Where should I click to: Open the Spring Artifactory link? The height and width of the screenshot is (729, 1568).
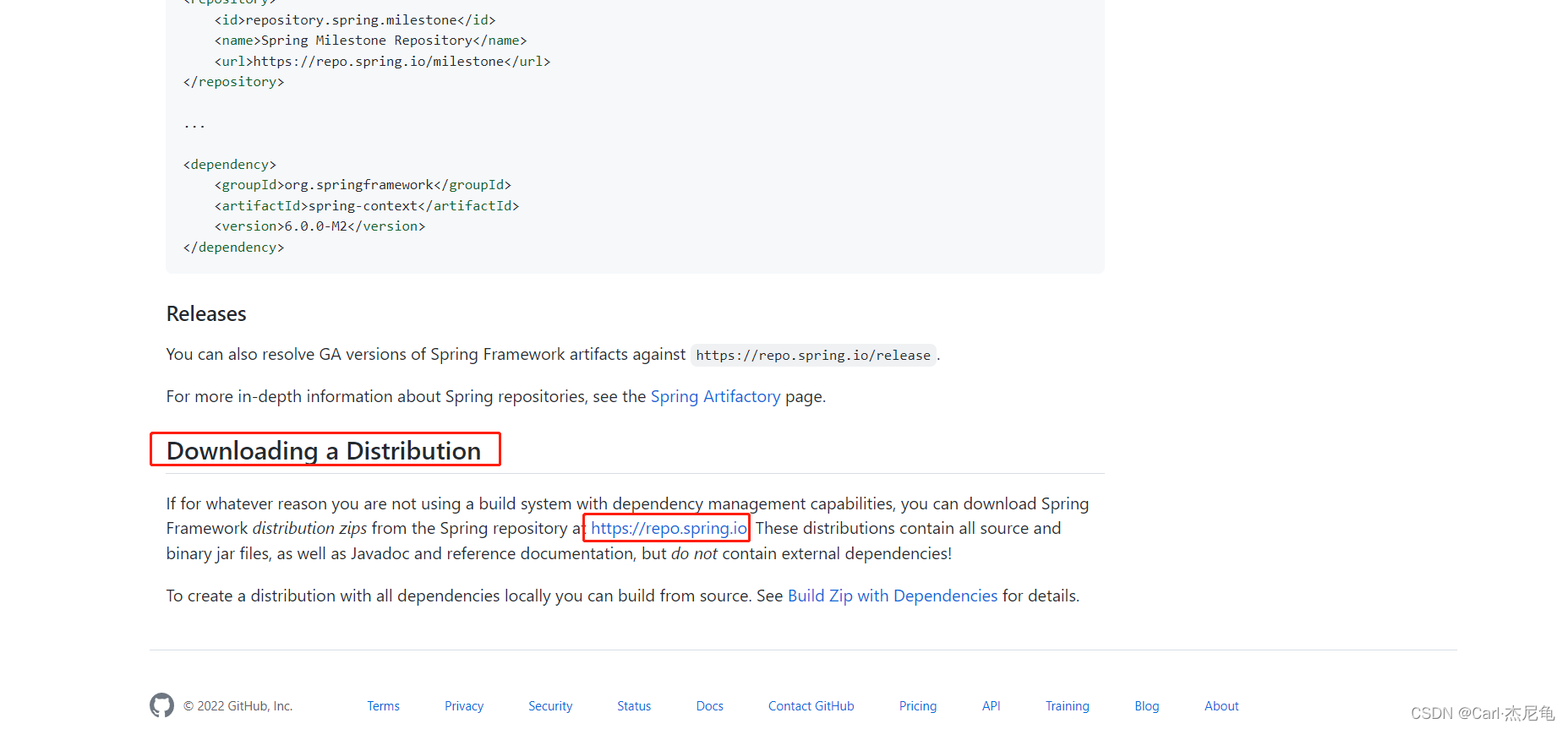[x=715, y=396]
